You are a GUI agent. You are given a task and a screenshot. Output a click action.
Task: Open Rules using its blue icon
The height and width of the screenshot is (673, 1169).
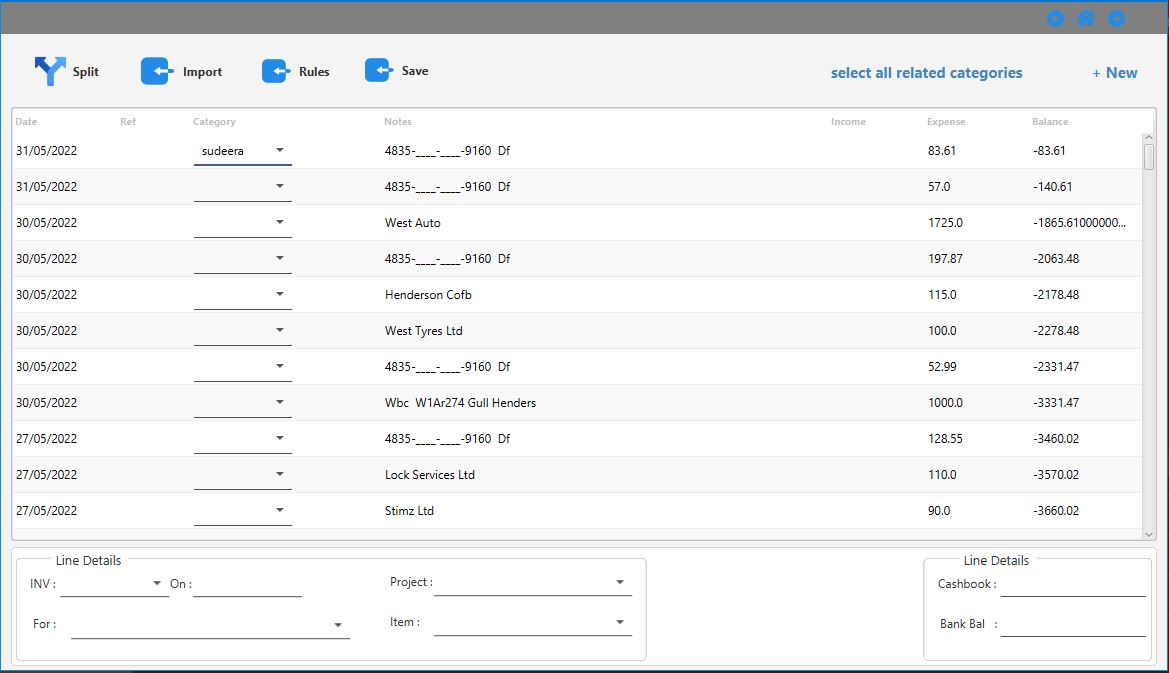click(x=276, y=71)
